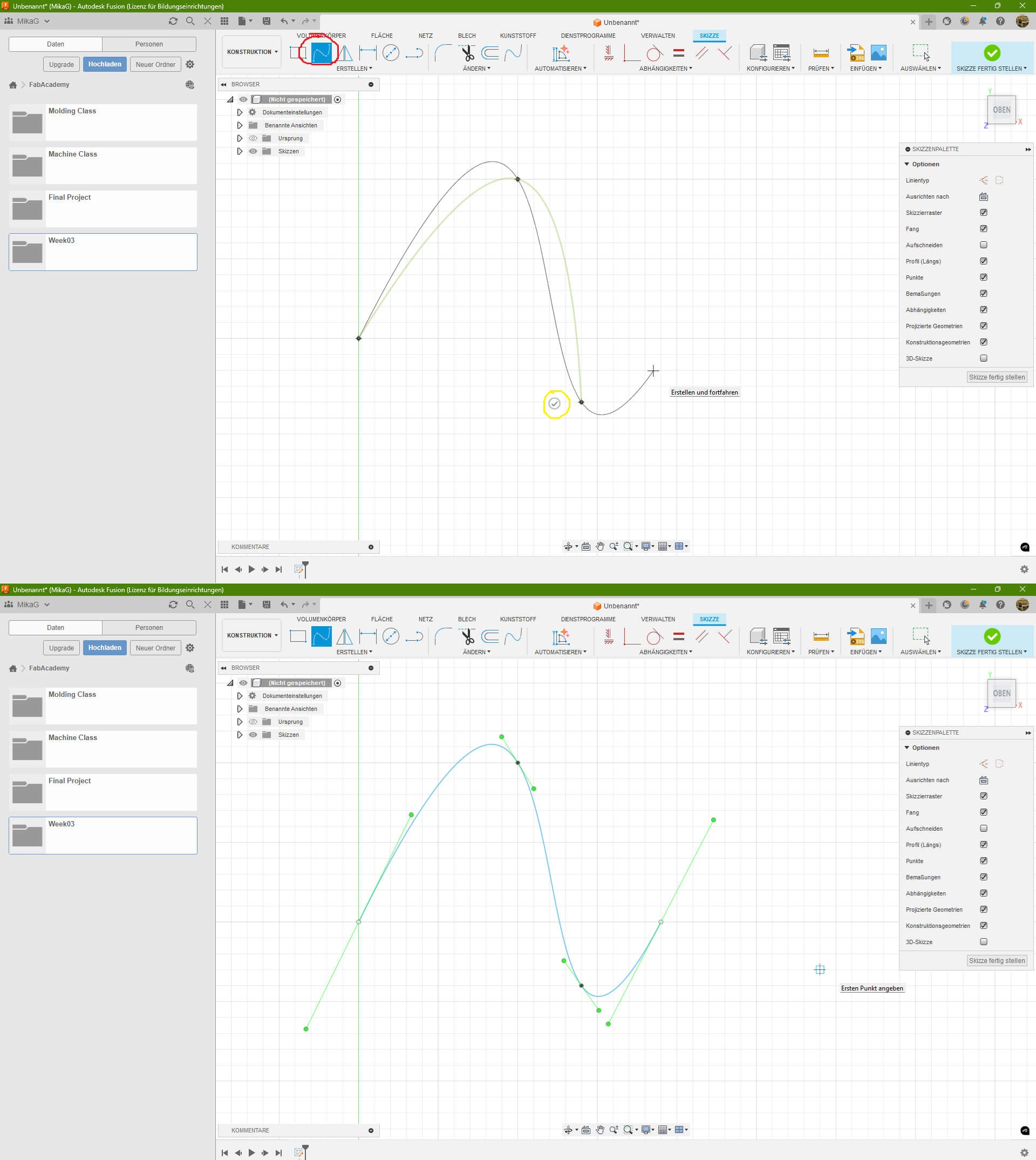The image size is (1036, 1160).
Task: Pick the sketch dimension tool in the lower Fusion window
Action: (367, 636)
